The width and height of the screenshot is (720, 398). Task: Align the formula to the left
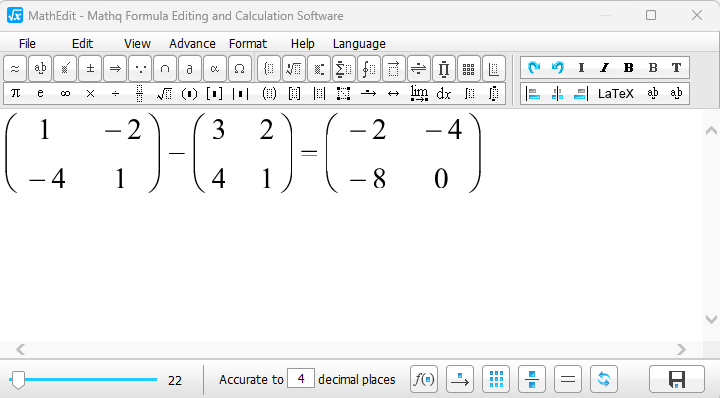(533, 94)
